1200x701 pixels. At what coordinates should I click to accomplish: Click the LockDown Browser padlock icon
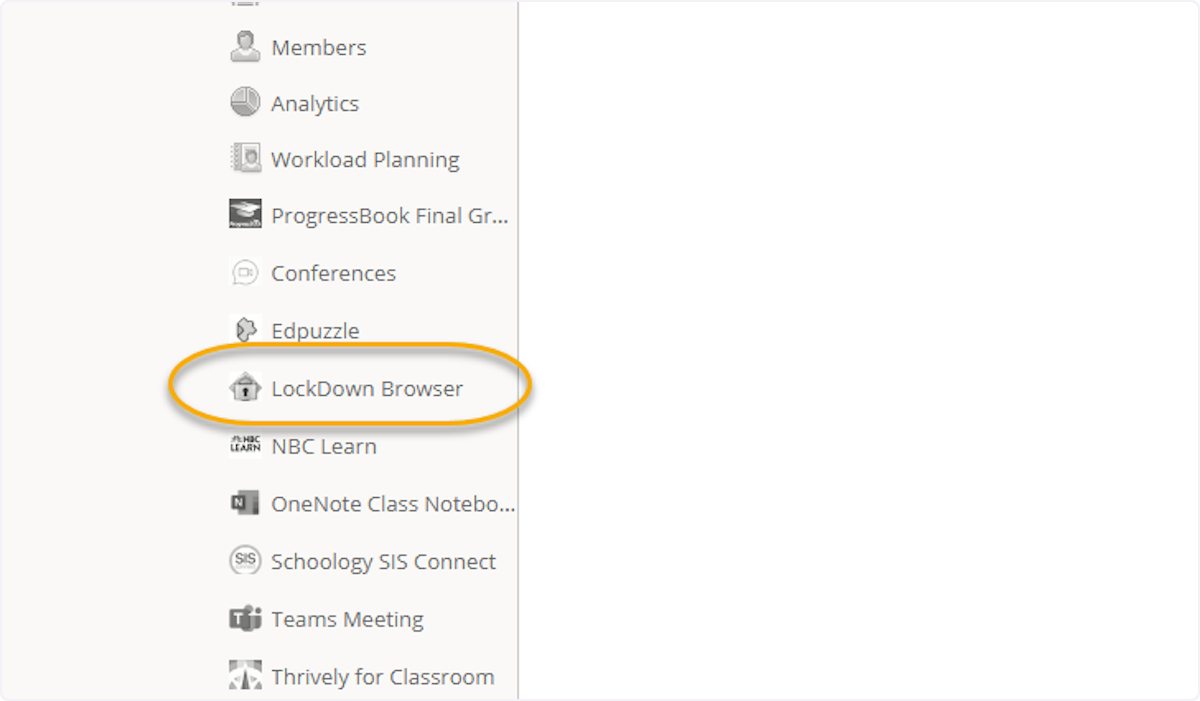[245, 387]
